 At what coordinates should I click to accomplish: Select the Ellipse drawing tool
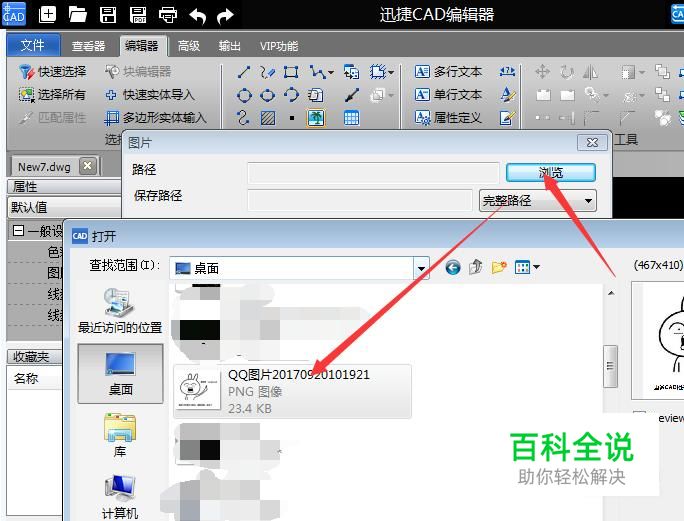tap(267, 95)
